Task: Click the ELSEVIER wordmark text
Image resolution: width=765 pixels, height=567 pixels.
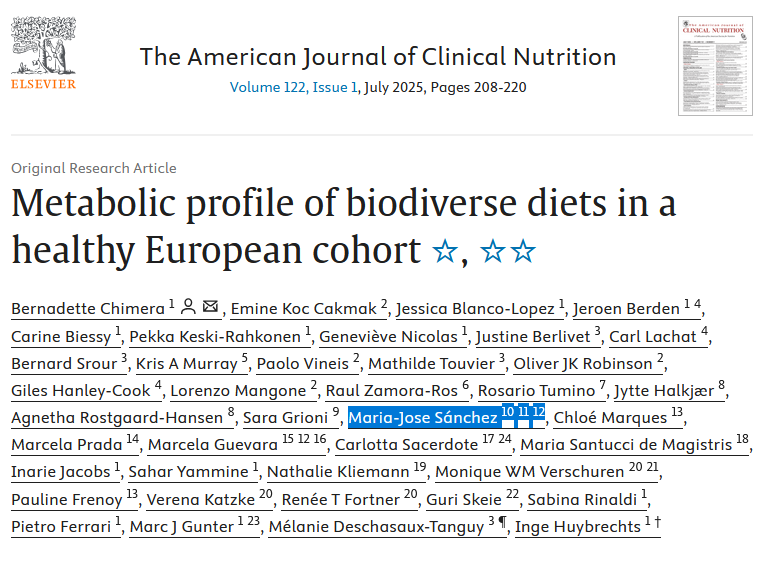Action: pos(43,85)
